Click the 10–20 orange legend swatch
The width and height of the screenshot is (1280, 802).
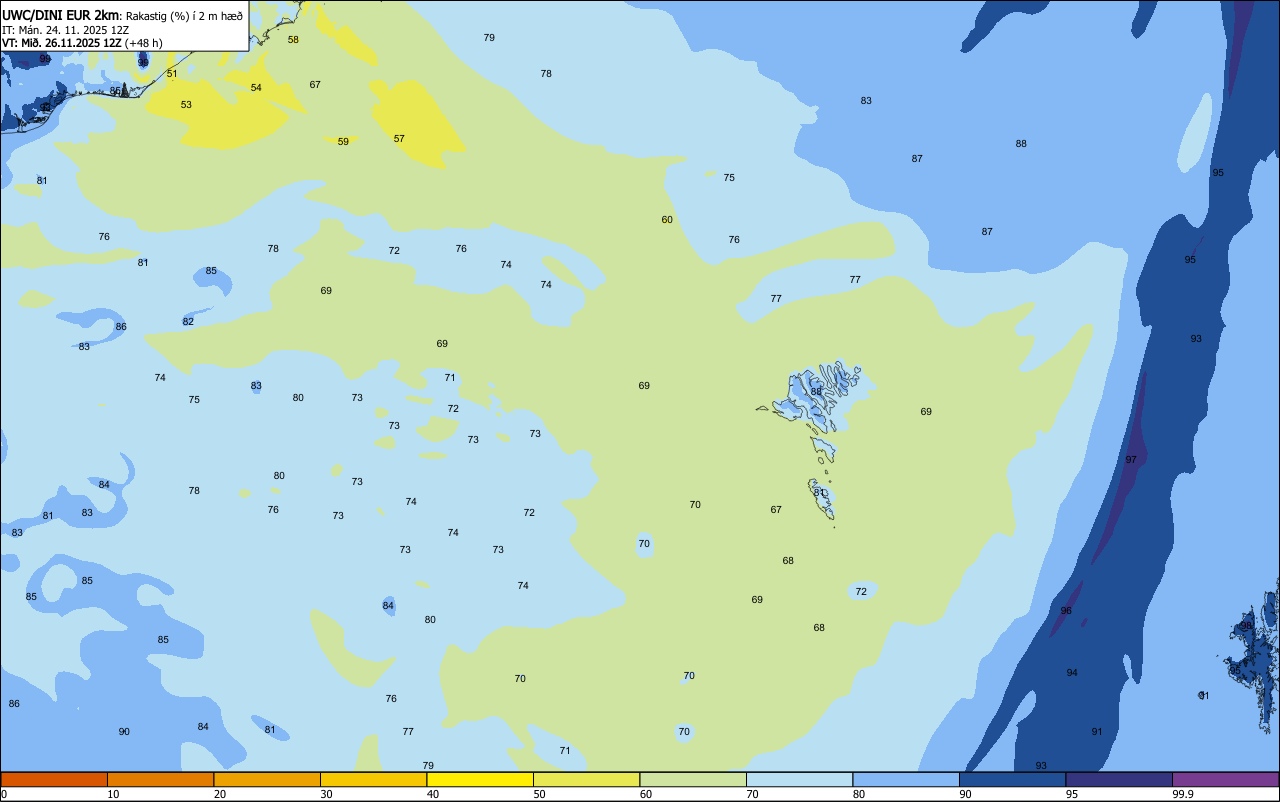[160, 779]
